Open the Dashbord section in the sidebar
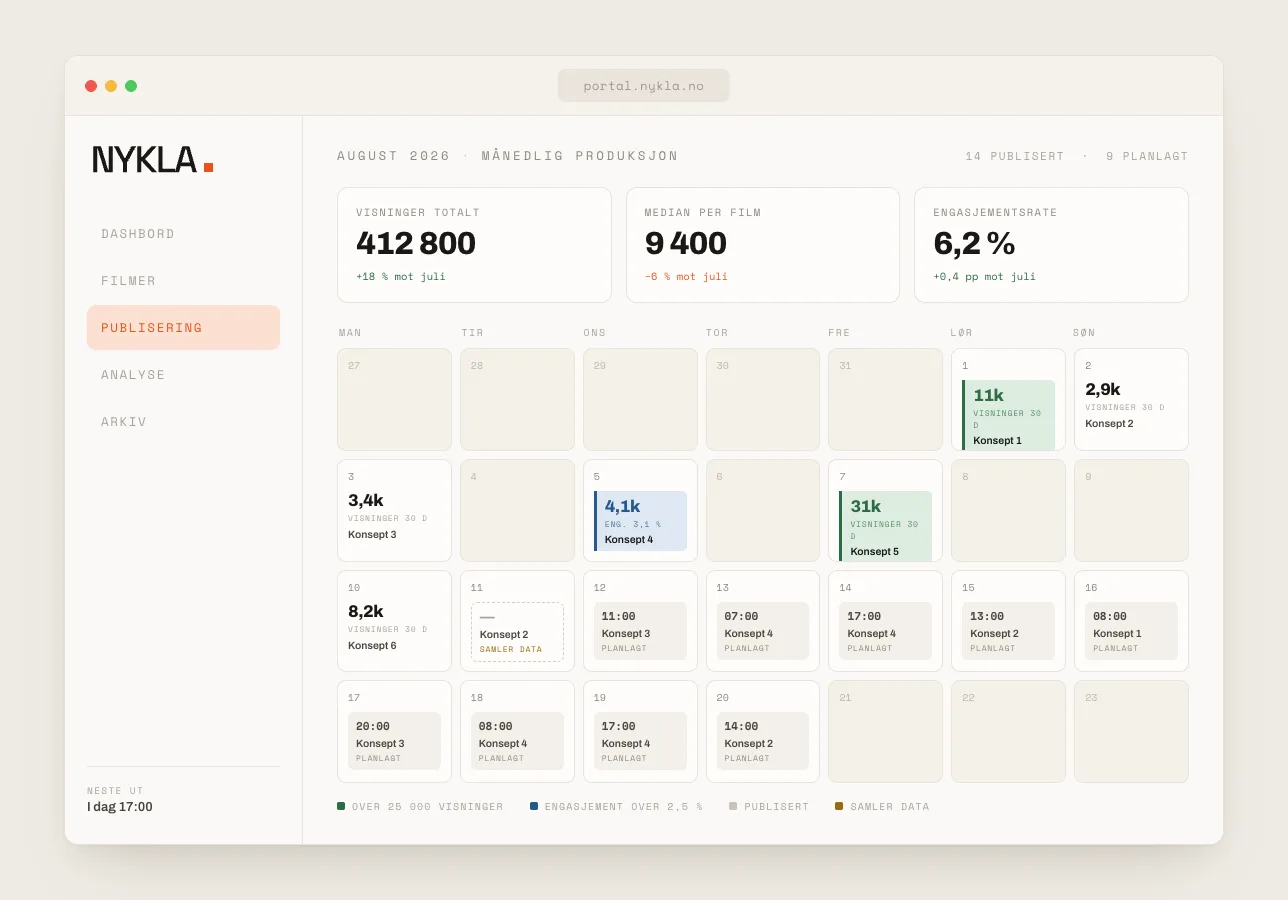1288x900 pixels. (183, 234)
